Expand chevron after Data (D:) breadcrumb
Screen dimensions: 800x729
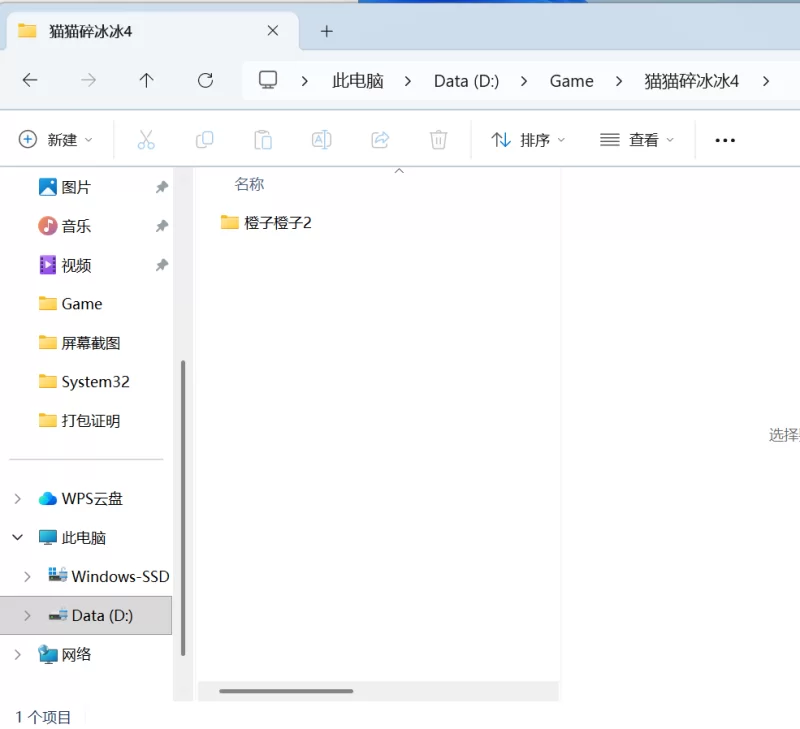(524, 81)
